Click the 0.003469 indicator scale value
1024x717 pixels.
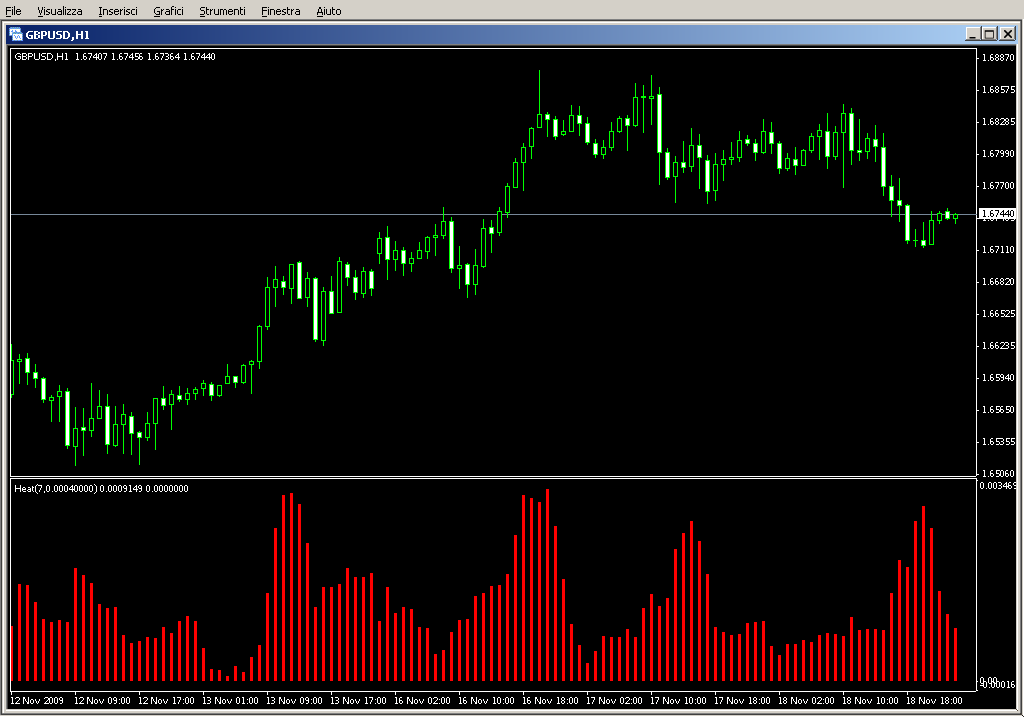pyautogui.click(x=997, y=486)
